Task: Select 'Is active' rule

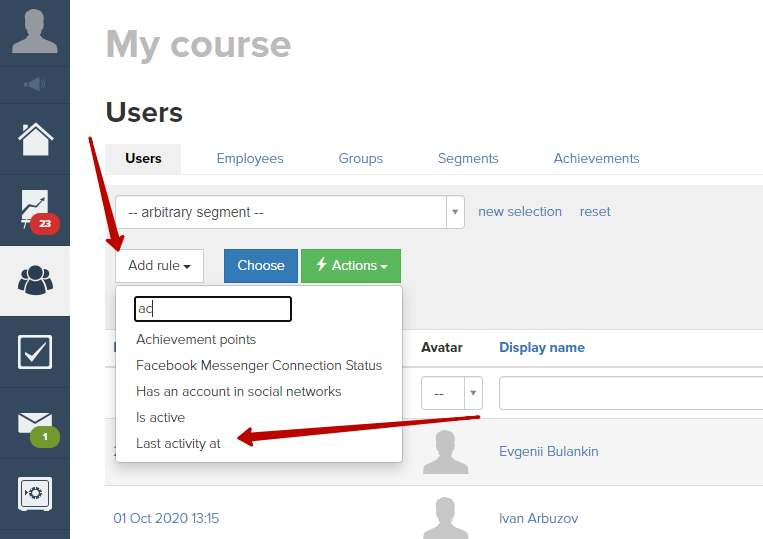Action: click(x=161, y=417)
